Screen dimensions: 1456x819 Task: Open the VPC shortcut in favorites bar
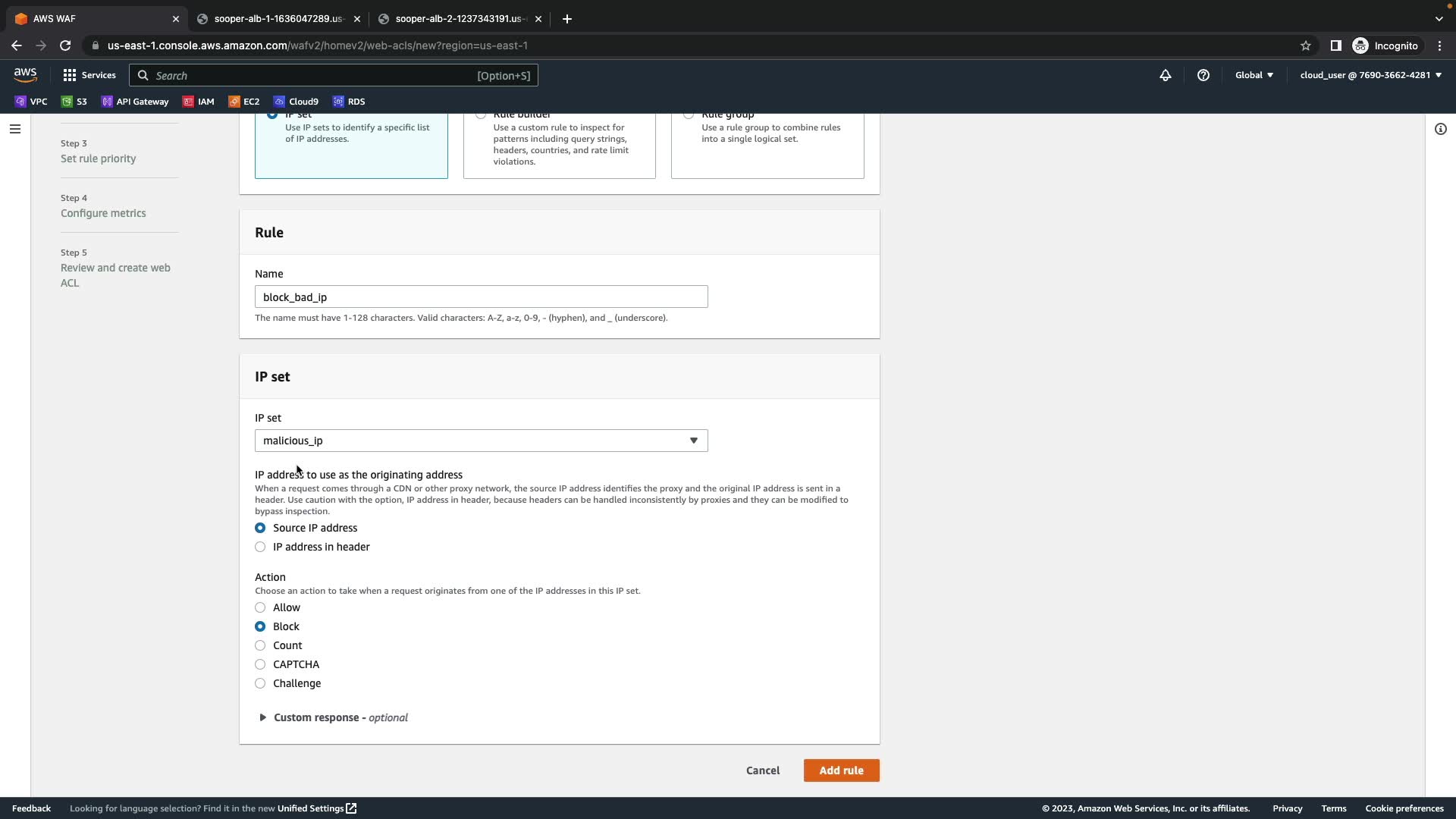31,102
